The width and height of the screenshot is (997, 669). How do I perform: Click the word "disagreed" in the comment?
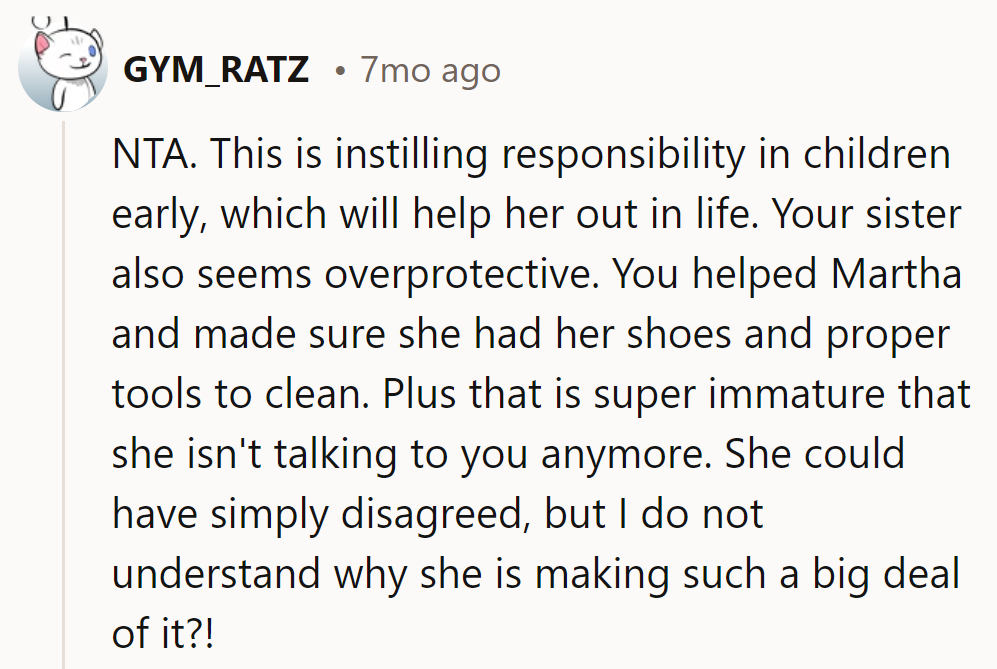[440, 513]
